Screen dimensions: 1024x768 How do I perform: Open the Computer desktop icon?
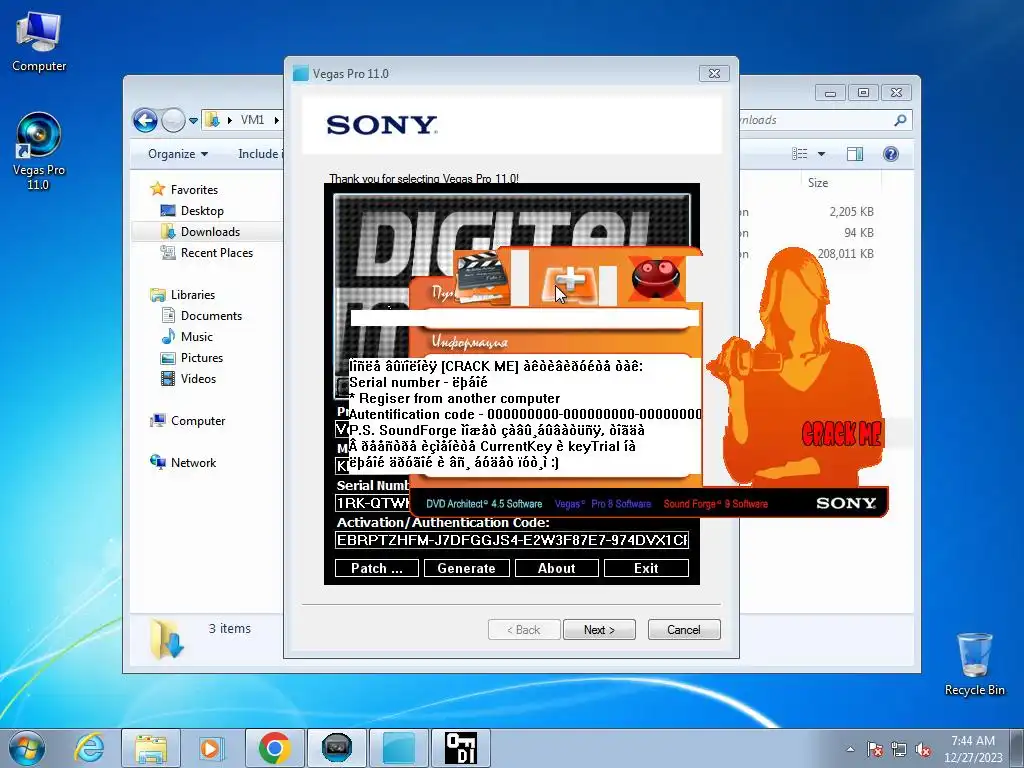pos(39,40)
